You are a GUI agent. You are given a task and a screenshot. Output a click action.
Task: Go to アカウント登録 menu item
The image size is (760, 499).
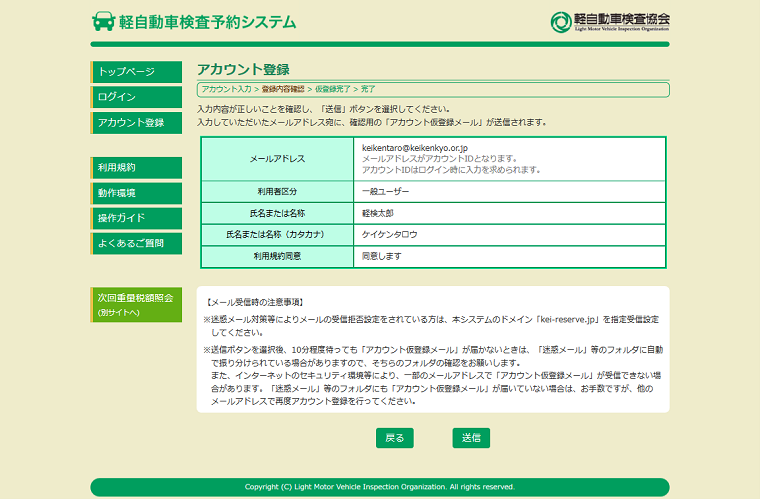(x=136, y=123)
